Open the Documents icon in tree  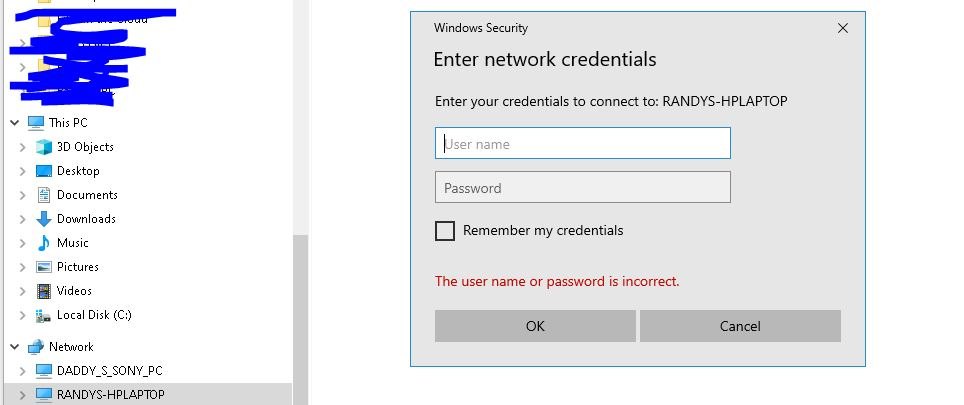44,195
